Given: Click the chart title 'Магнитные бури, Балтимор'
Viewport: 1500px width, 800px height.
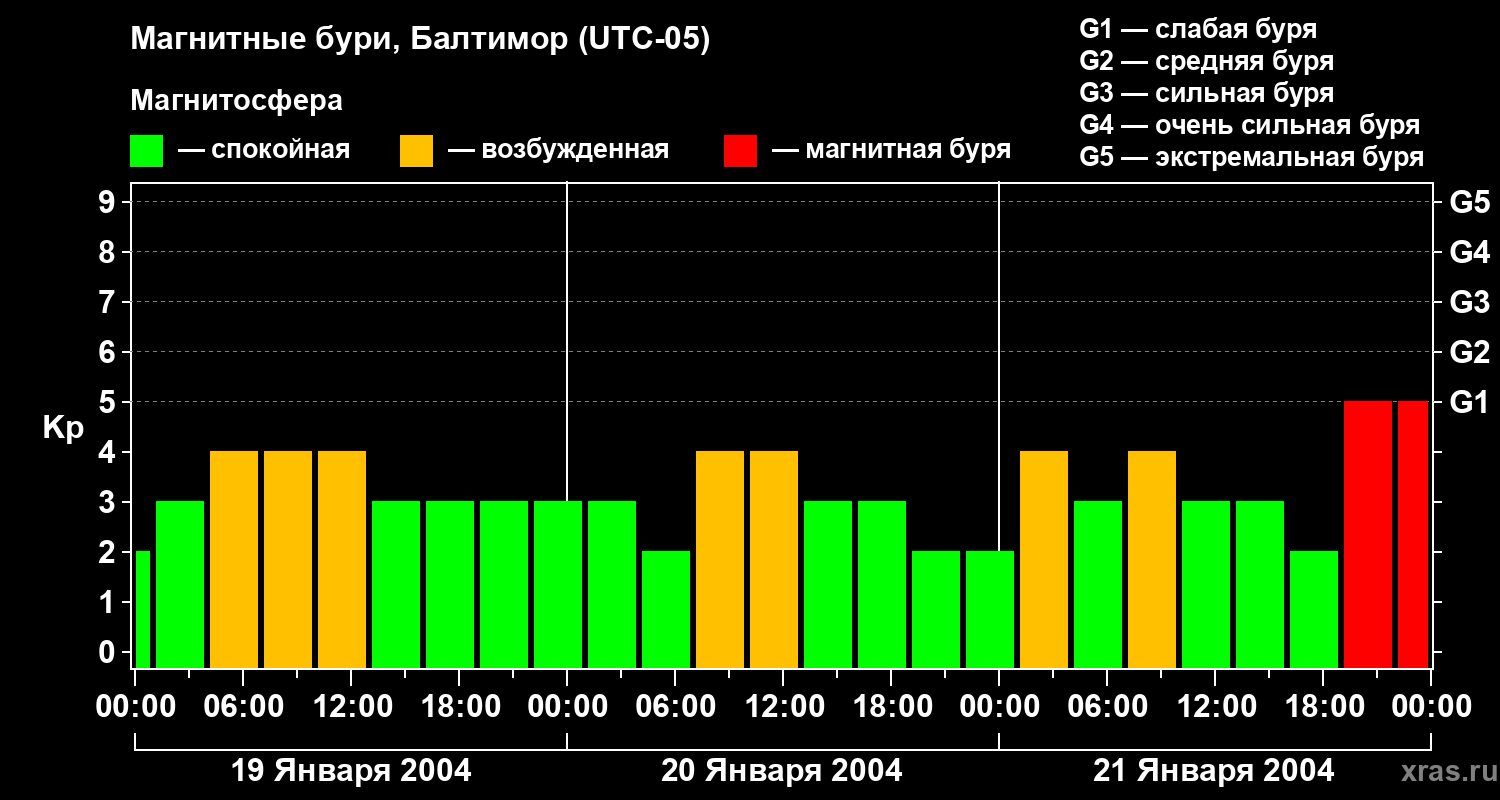Looking at the screenshot, I should click(x=420, y=40).
